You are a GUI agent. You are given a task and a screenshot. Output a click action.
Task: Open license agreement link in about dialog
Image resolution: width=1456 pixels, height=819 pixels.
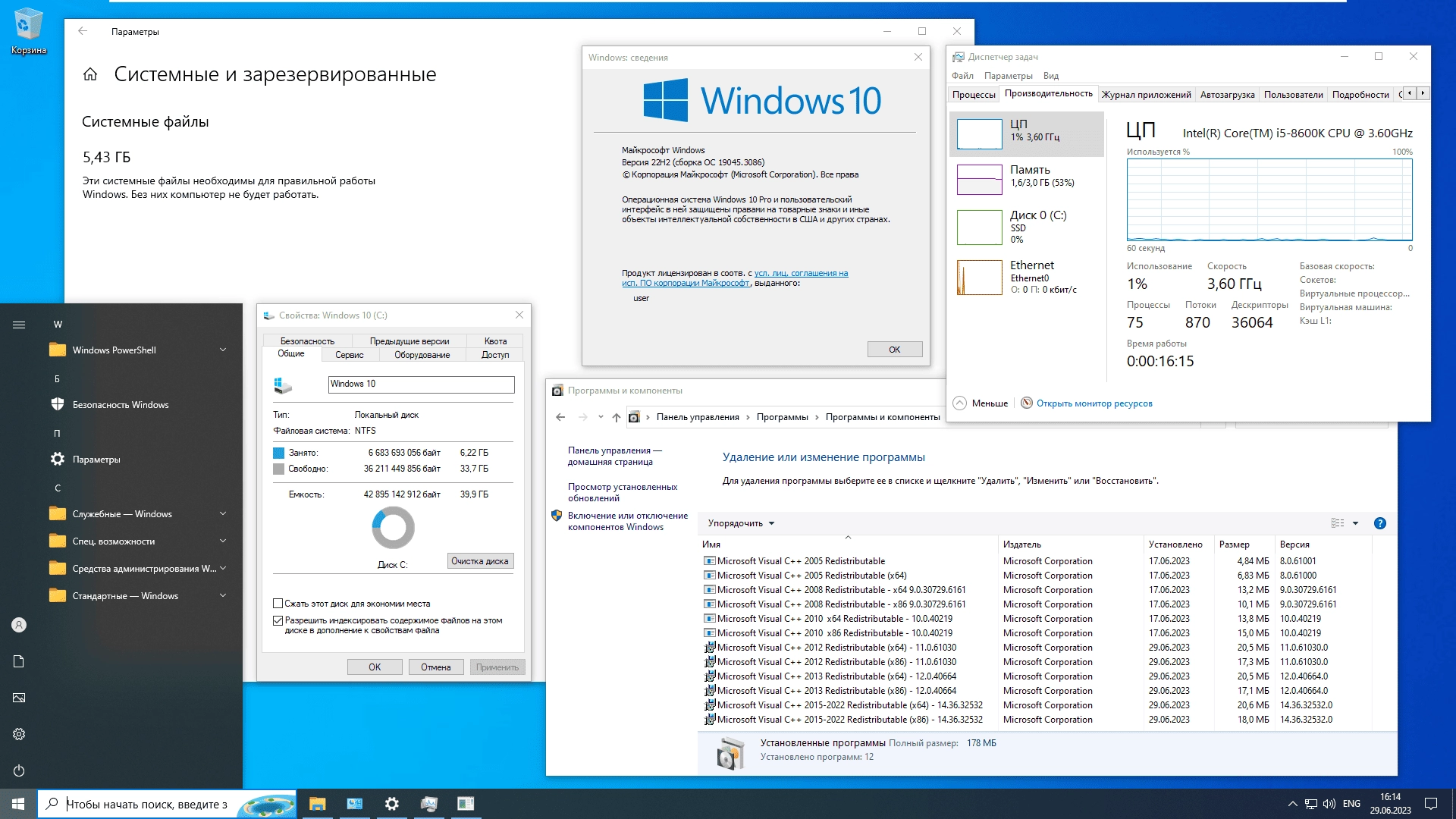(x=735, y=278)
